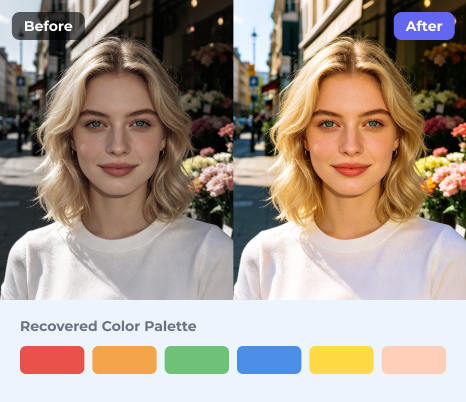Viewport: 466px width, 402px height.
Task: Click the yellow flowers in After photo
Action: (x=430, y=164)
